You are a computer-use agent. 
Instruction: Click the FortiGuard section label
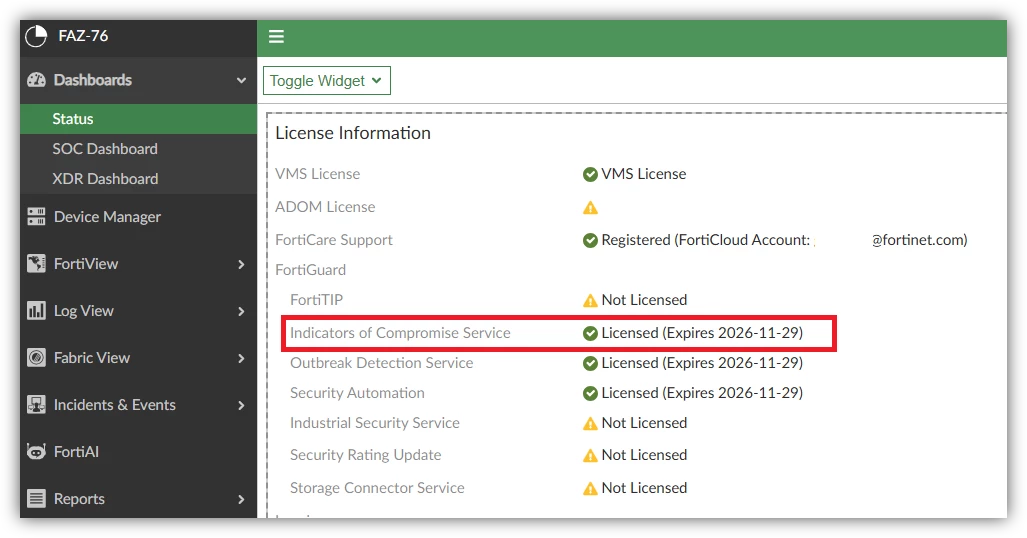(310, 270)
